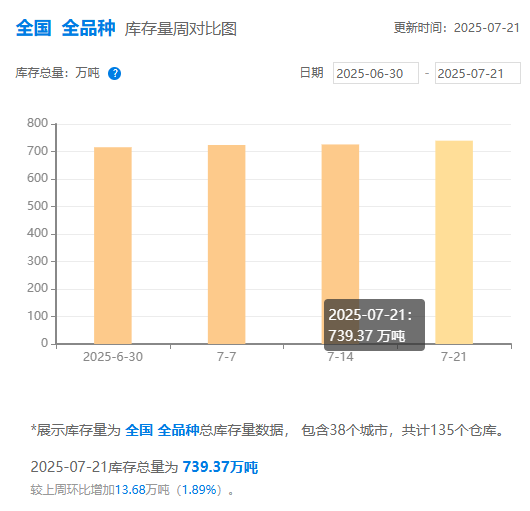Select the 全品种 variety link in title

88,28
